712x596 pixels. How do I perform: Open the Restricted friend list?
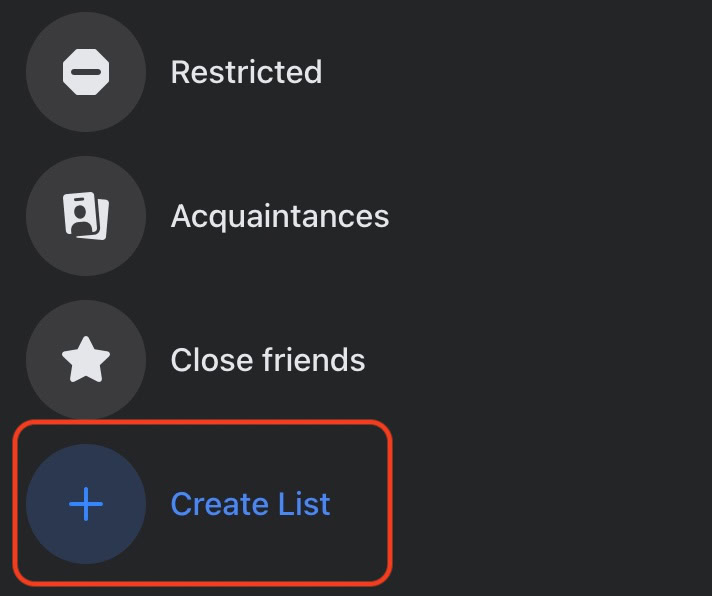pyautogui.click(x=246, y=73)
